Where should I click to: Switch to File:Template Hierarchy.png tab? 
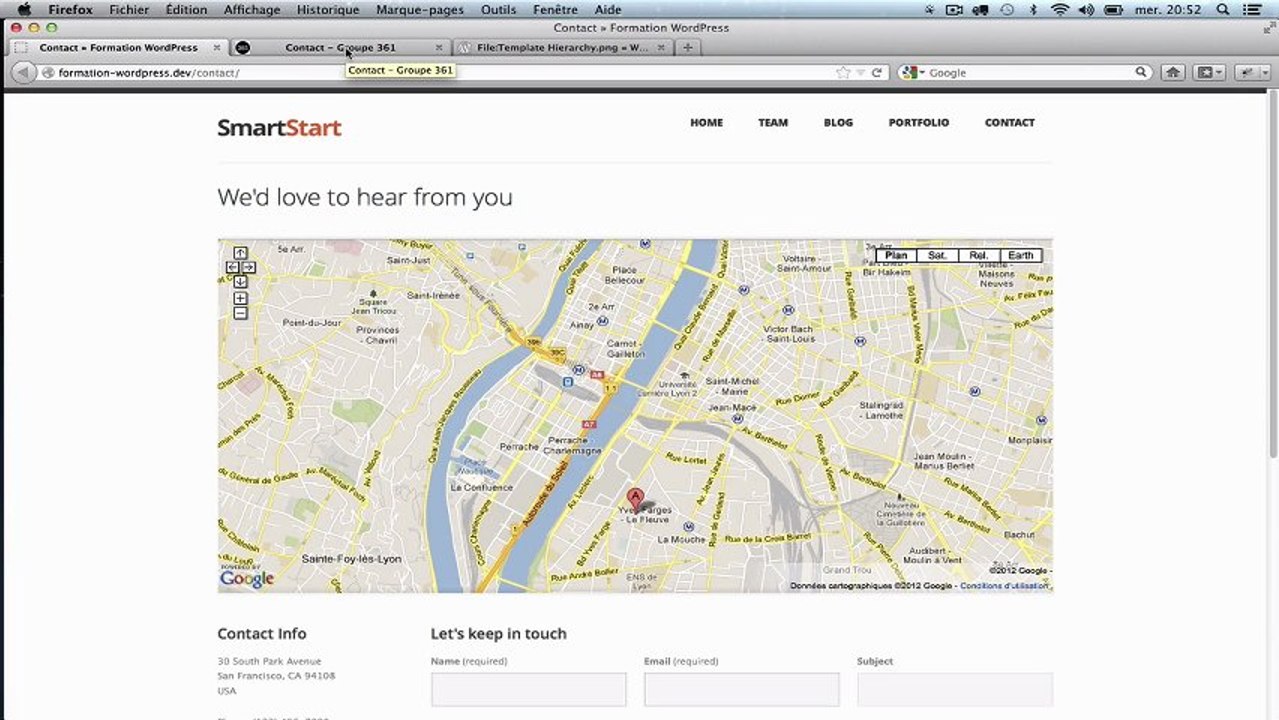click(563, 47)
